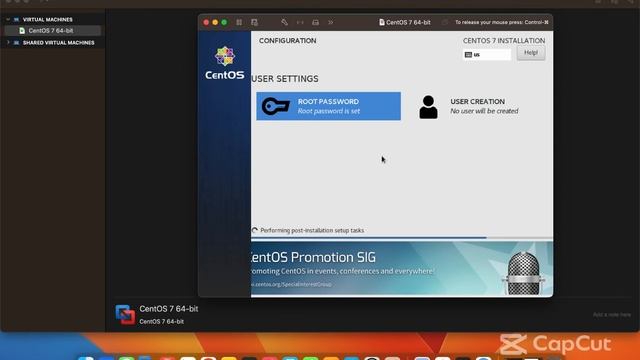Select the us keyboard layout field
Image resolution: width=640 pixels, height=360 pixels.
coord(487,55)
